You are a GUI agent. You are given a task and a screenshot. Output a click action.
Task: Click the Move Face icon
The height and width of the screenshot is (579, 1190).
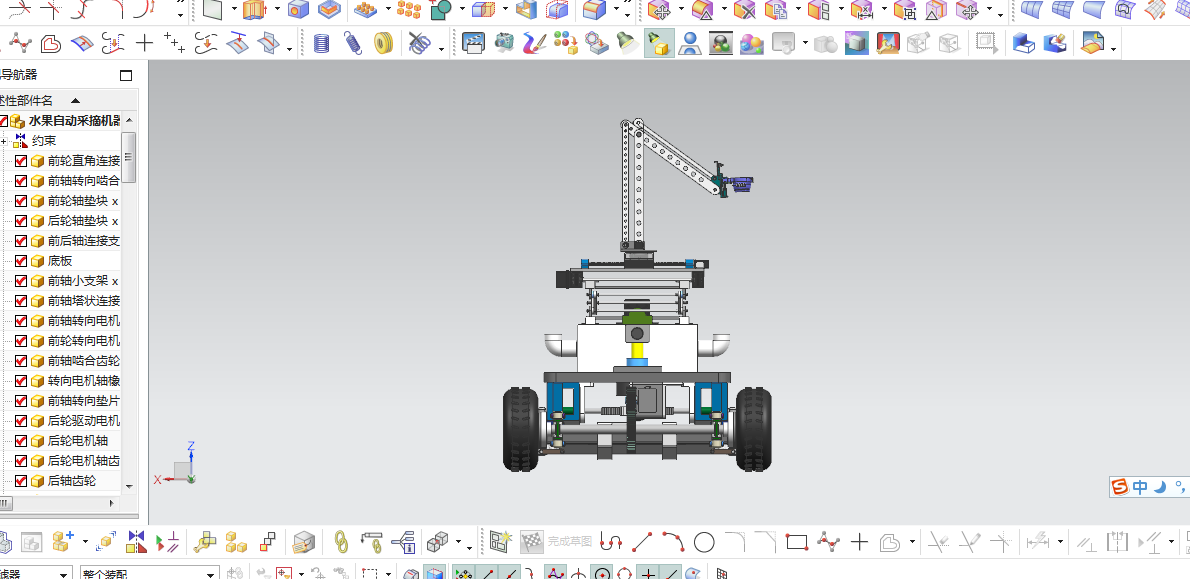click(x=660, y=10)
